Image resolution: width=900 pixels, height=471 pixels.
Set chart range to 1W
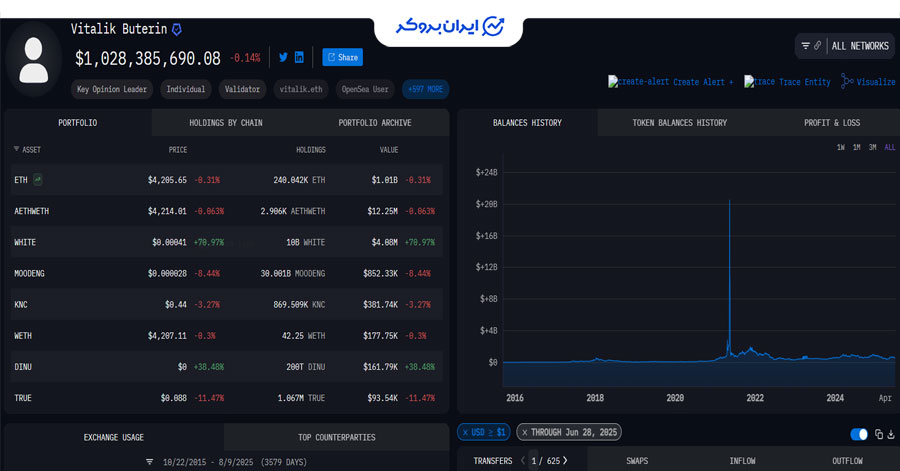point(840,147)
